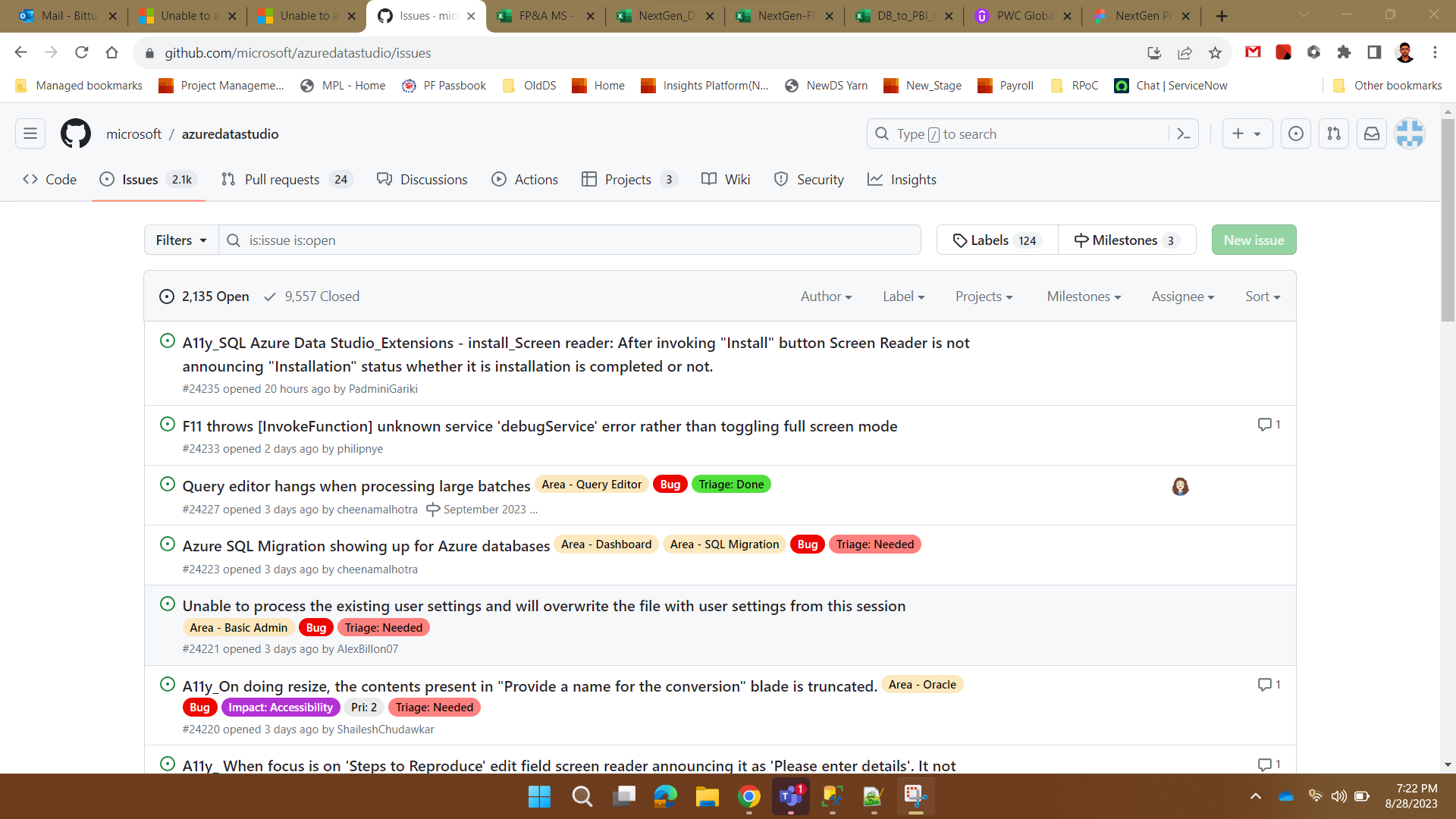Open Windows taskbar search
This screenshot has height=819, width=1456.
[582, 796]
